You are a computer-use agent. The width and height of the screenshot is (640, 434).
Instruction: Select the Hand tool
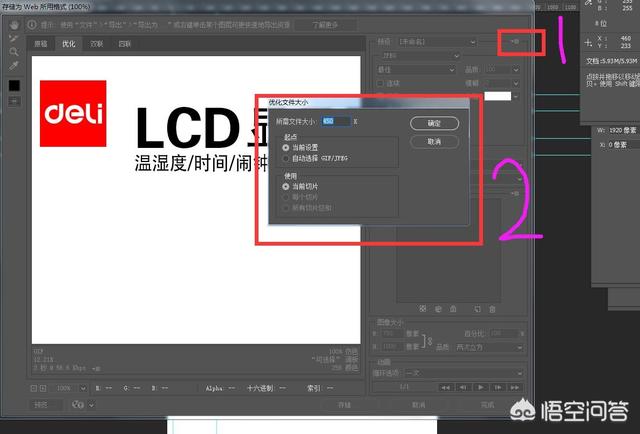click(x=13, y=26)
